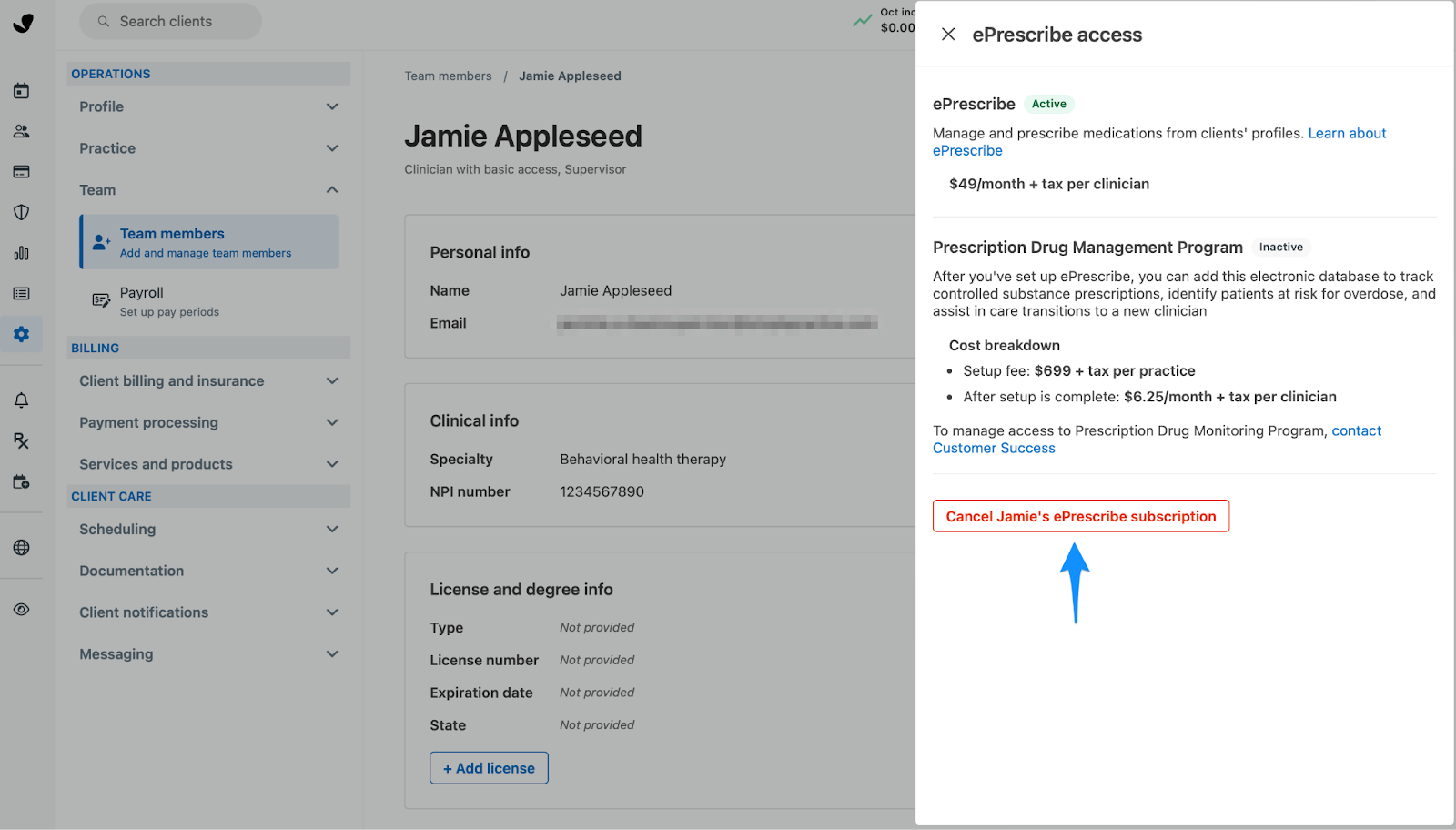Click Prescription Drug Management Program heading
The height and width of the screenshot is (830, 1456).
click(x=1087, y=248)
